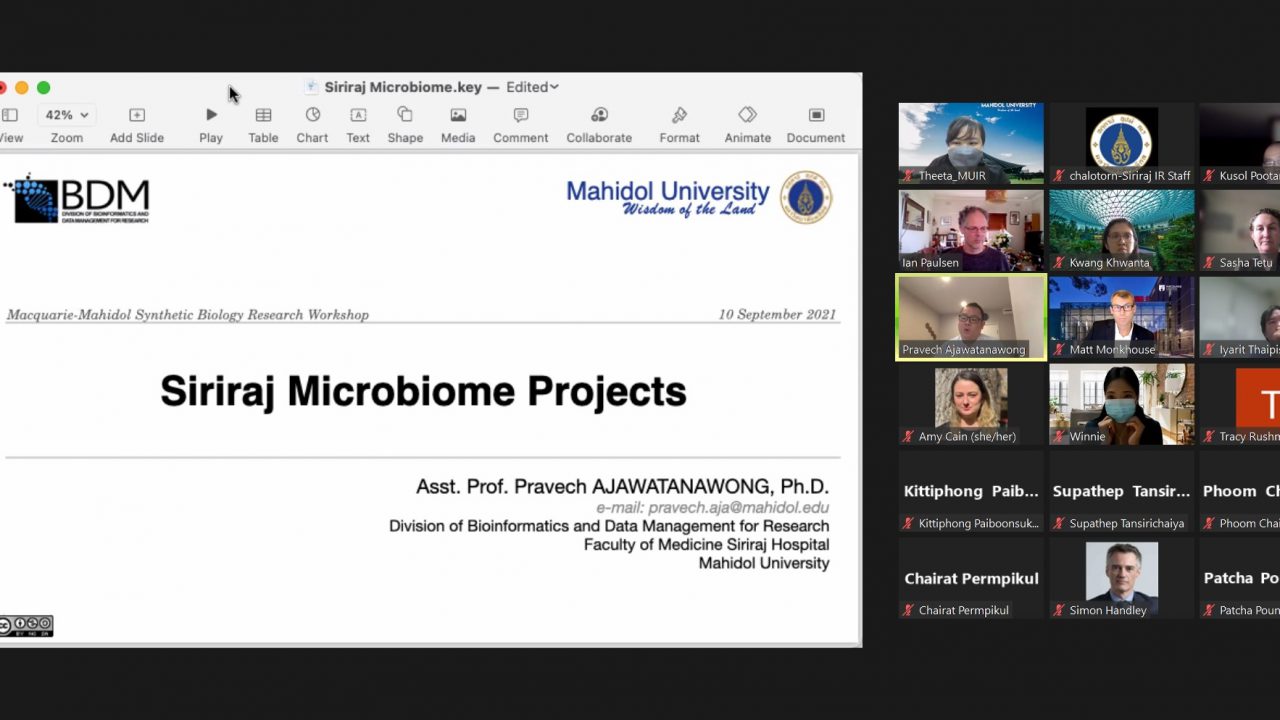This screenshot has width=1280, height=720.
Task: Expand the Edited title dropdown chevron
Action: 555,87
